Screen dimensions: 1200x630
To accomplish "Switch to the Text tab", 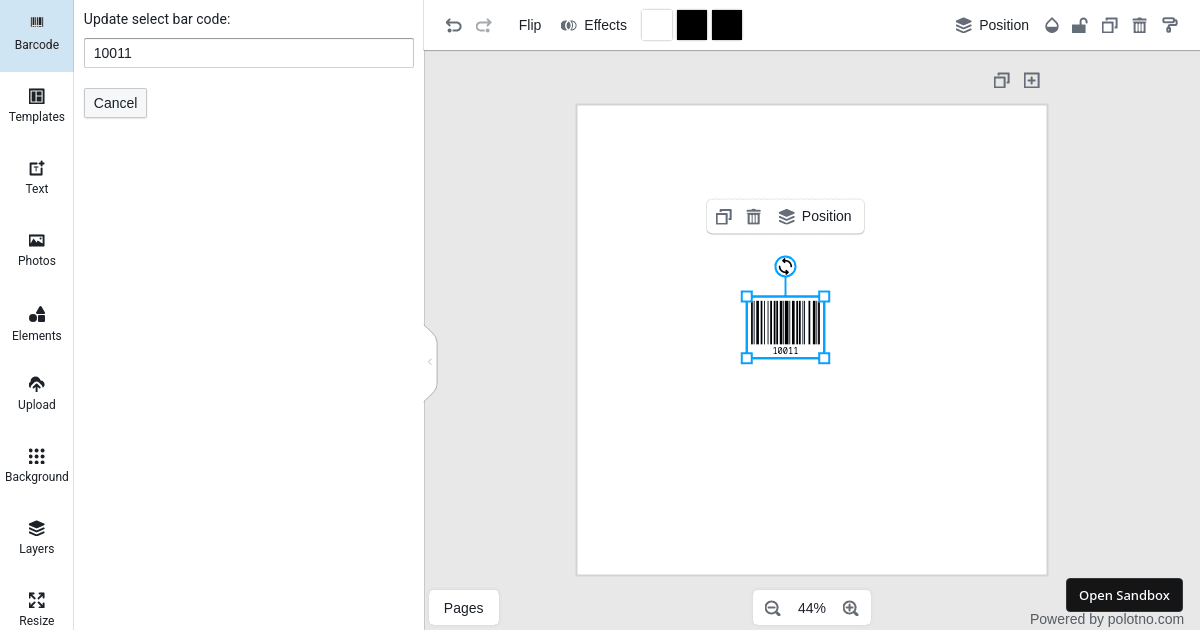I will click(36, 177).
